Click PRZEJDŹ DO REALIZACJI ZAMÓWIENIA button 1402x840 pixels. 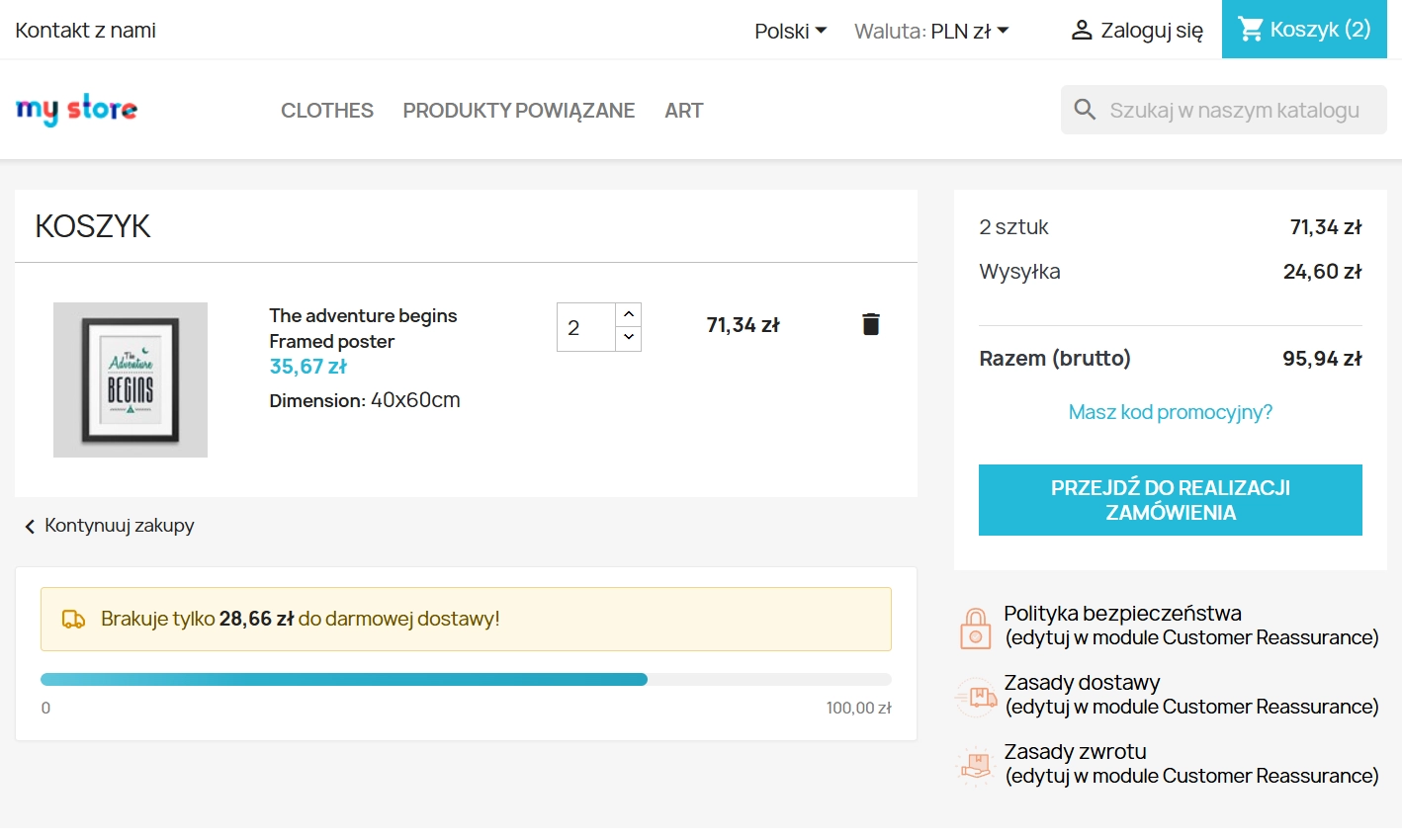point(1170,499)
